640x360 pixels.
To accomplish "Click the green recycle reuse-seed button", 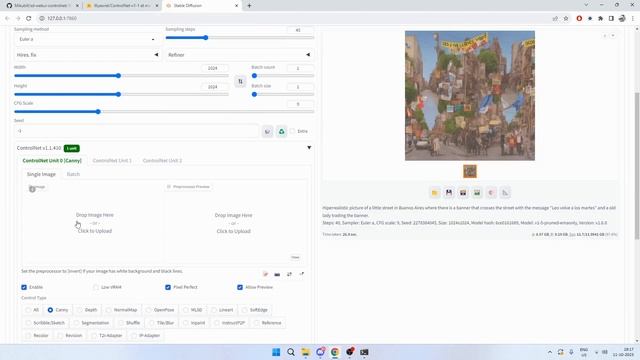I will (x=281, y=131).
